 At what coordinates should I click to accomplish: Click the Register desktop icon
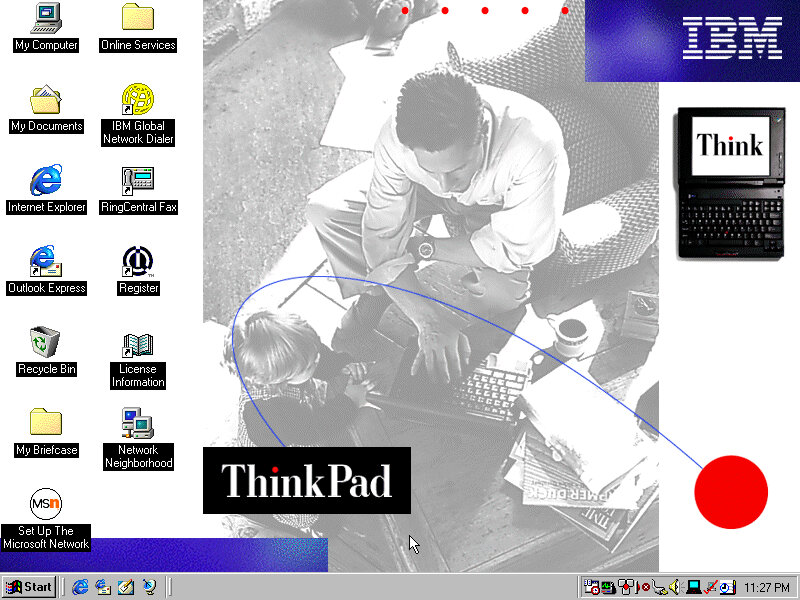coord(138,262)
